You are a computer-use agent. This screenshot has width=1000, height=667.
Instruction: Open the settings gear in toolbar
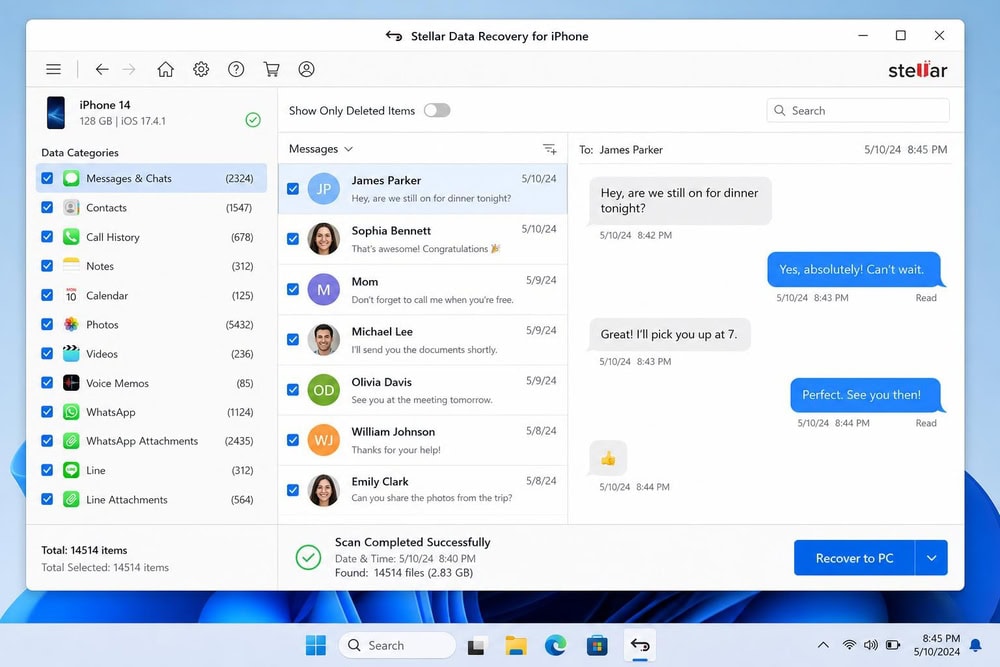(201, 69)
